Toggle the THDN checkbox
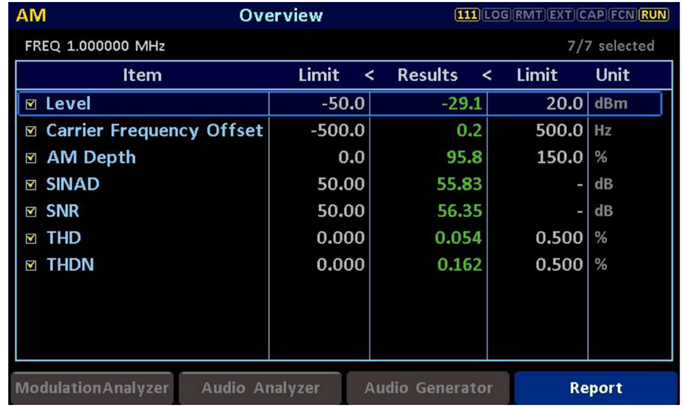 [31, 265]
